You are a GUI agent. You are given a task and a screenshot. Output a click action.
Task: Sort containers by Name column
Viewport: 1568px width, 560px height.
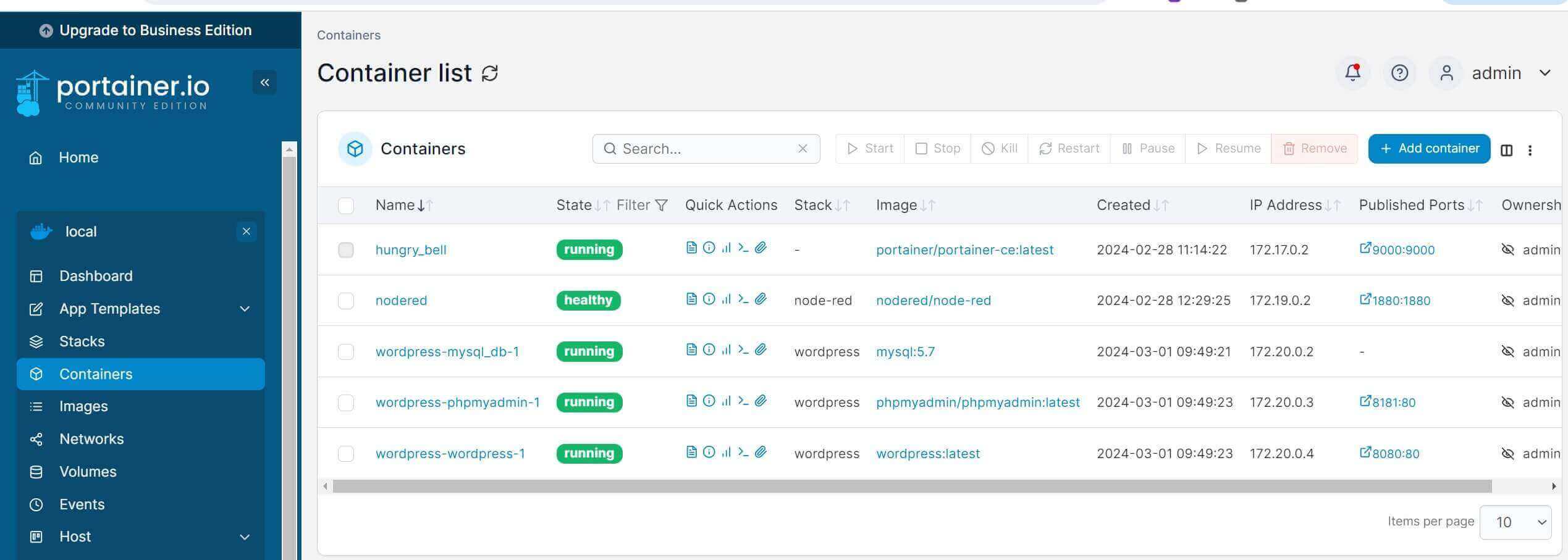(404, 205)
